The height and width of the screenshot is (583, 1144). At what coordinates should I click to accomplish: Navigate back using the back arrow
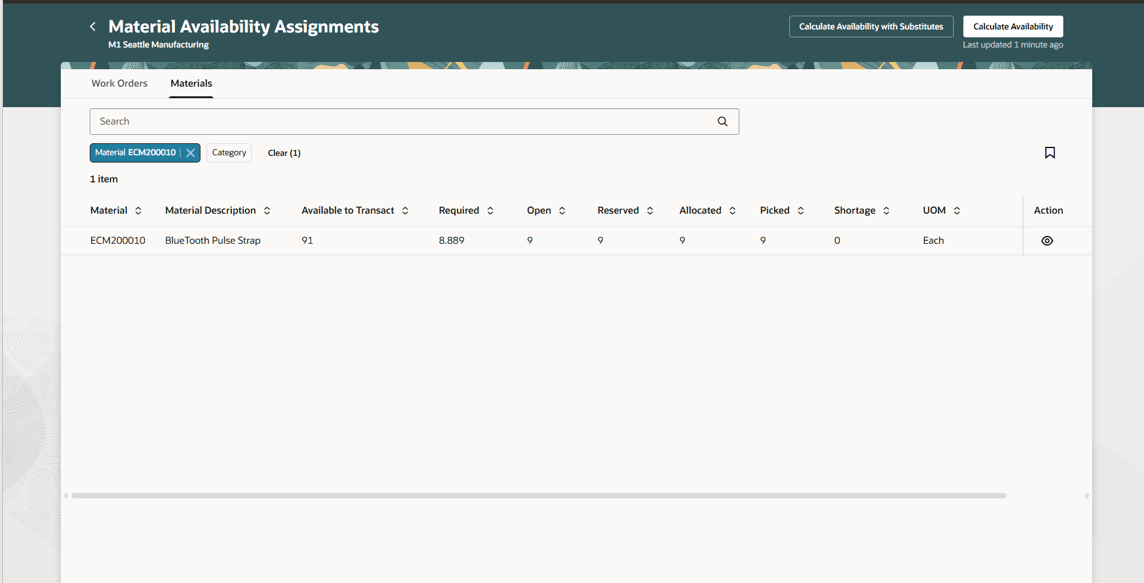click(x=93, y=26)
